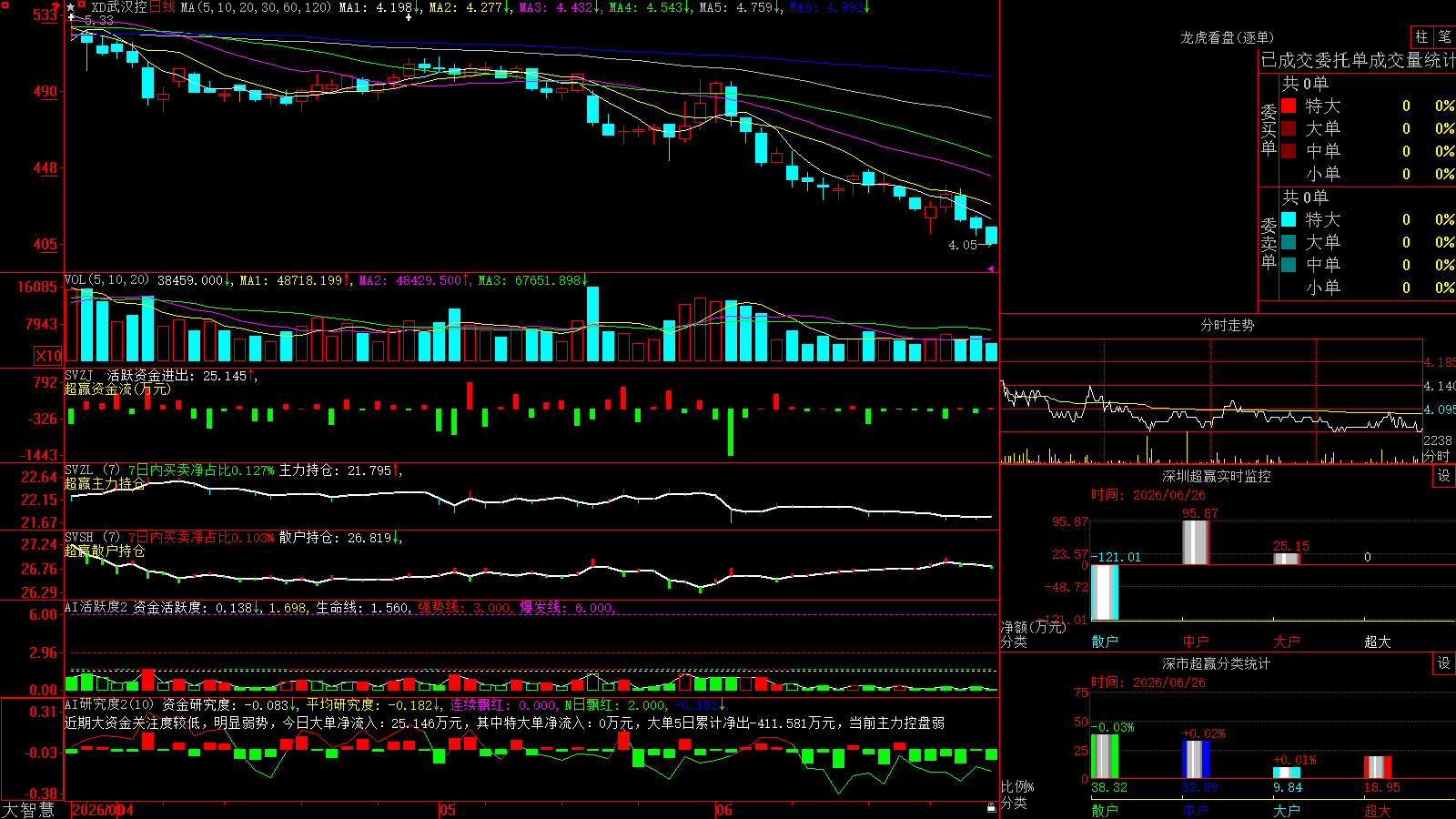Click the MA1: 4.198 value label
This screenshot has width=1456, height=819.
point(379,7)
